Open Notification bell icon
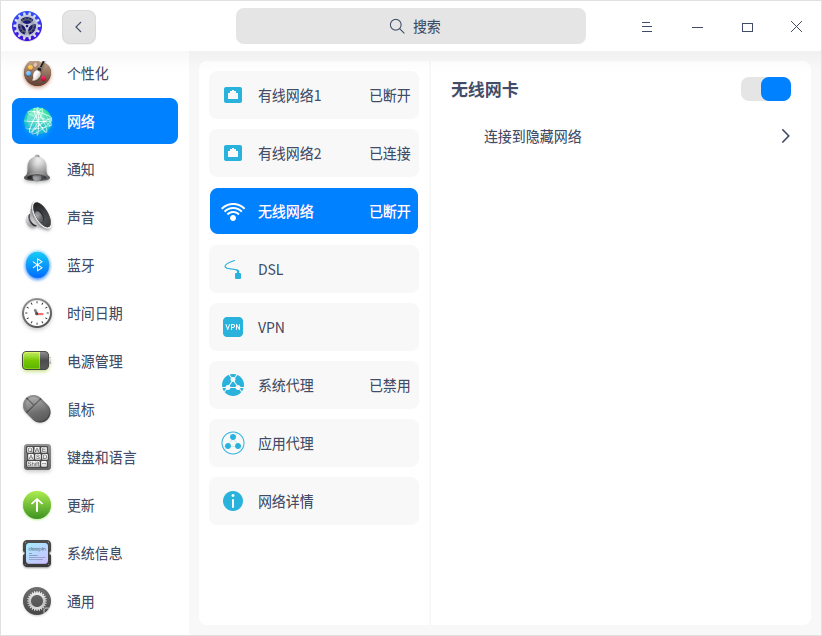The image size is (822, 636). tap(37, 169)
